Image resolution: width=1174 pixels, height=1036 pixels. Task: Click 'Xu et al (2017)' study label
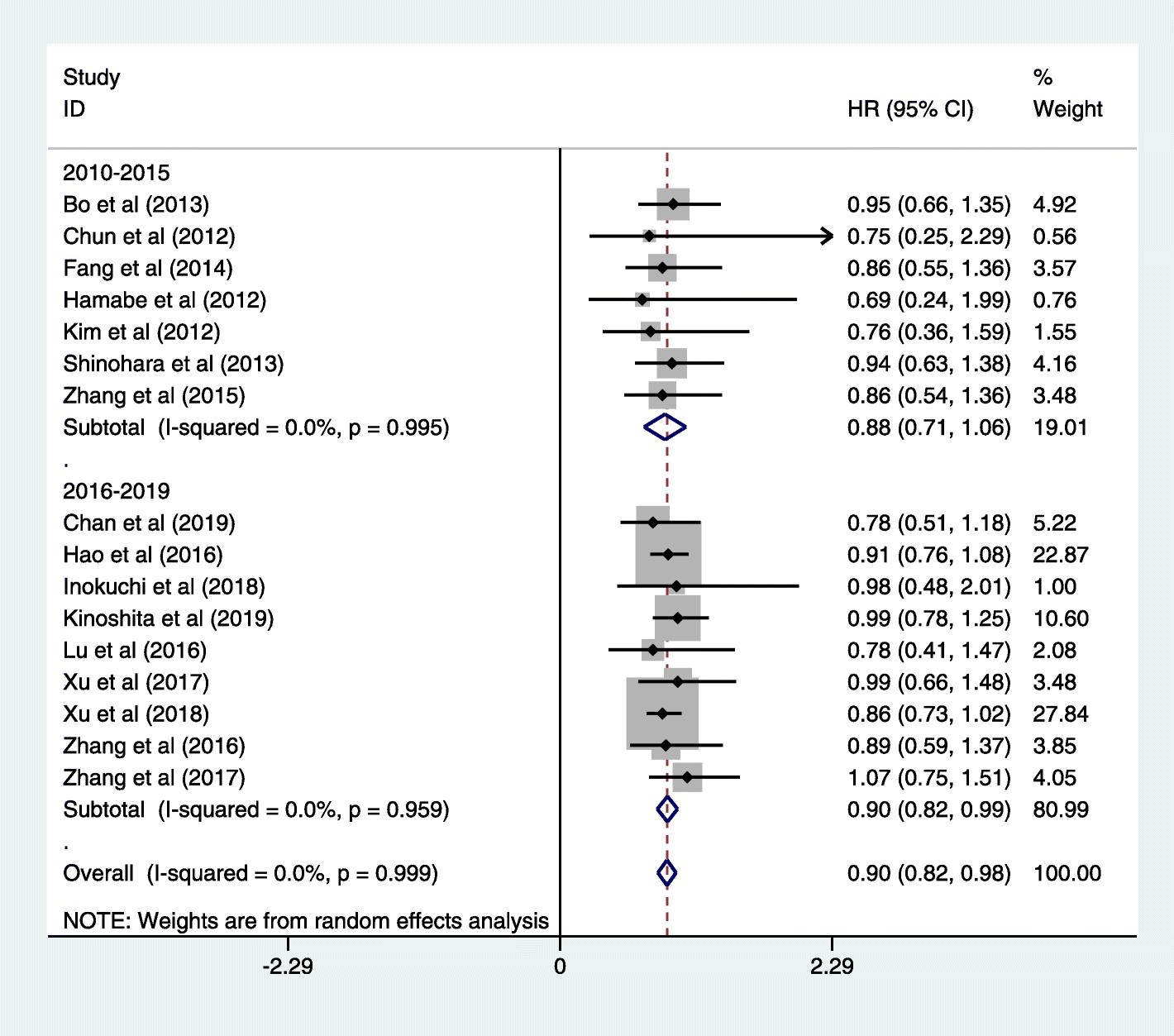coord(136,682)
